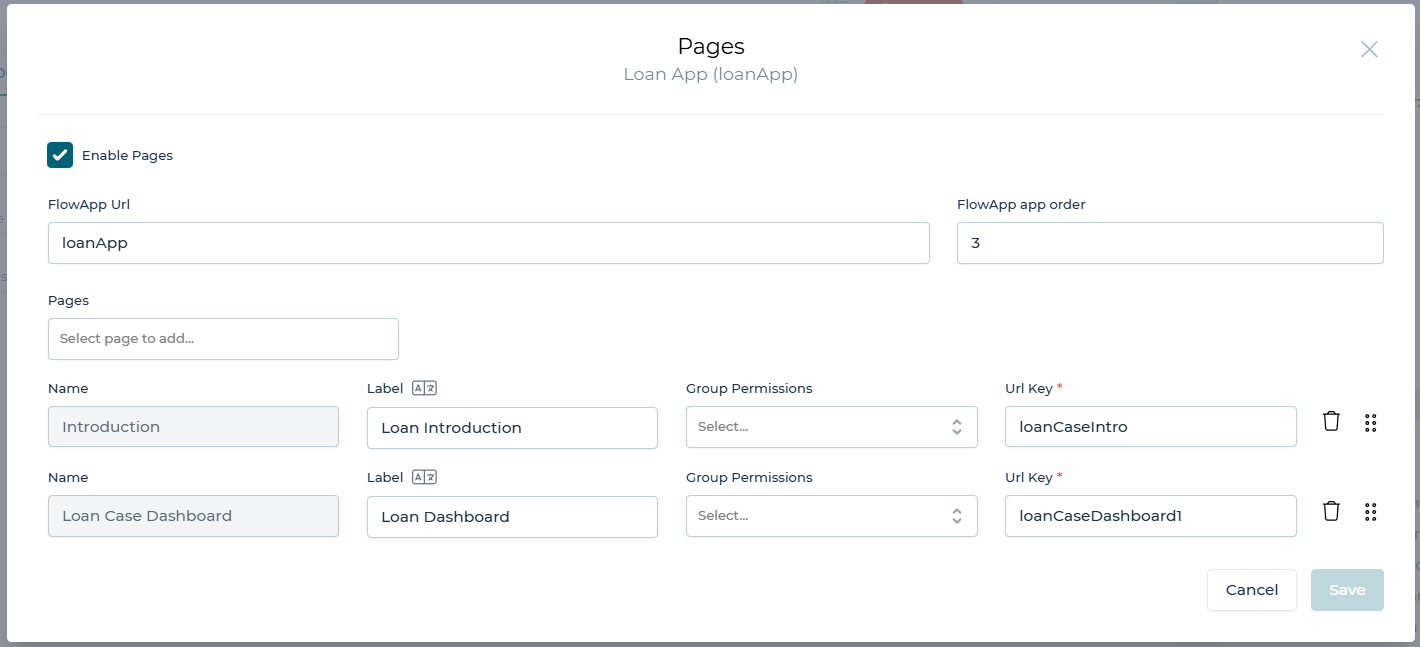Select the FlowApp app order field containing 3
The width and height of the screenshot is (1420, 647).
(x=1169, y=242)
